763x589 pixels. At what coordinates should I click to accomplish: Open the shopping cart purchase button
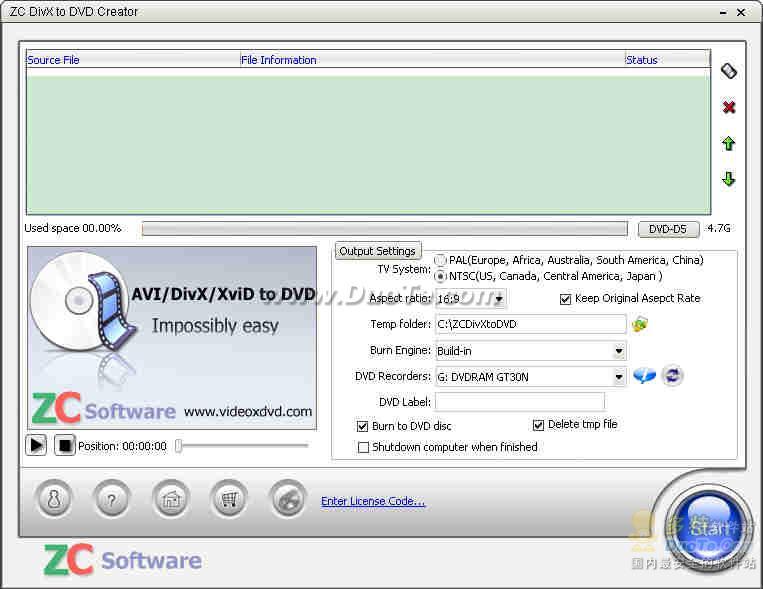pyautogui.click(x=229, y=498)
